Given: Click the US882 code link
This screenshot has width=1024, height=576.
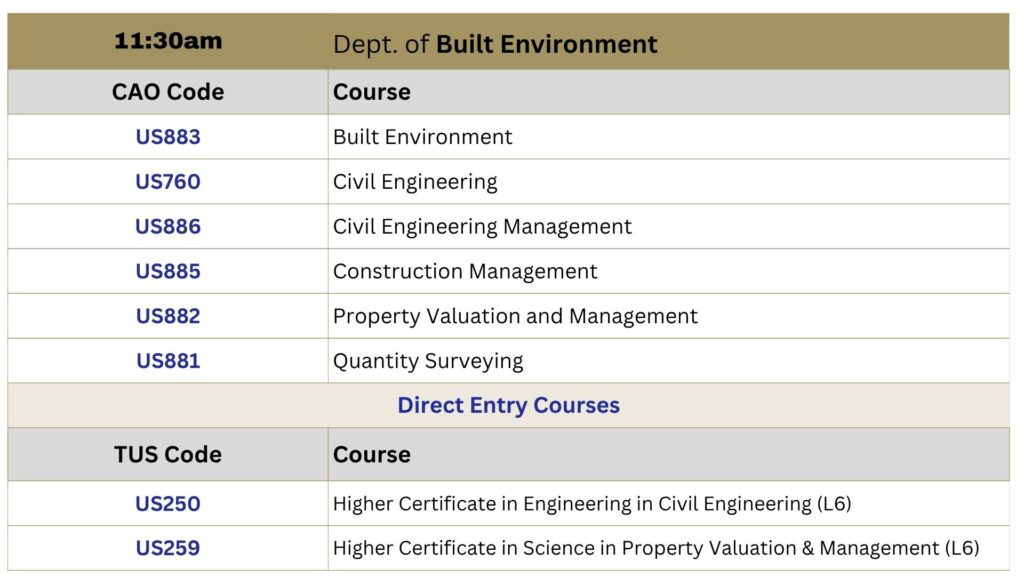Looking at the screenshot, I should point(168,316).
